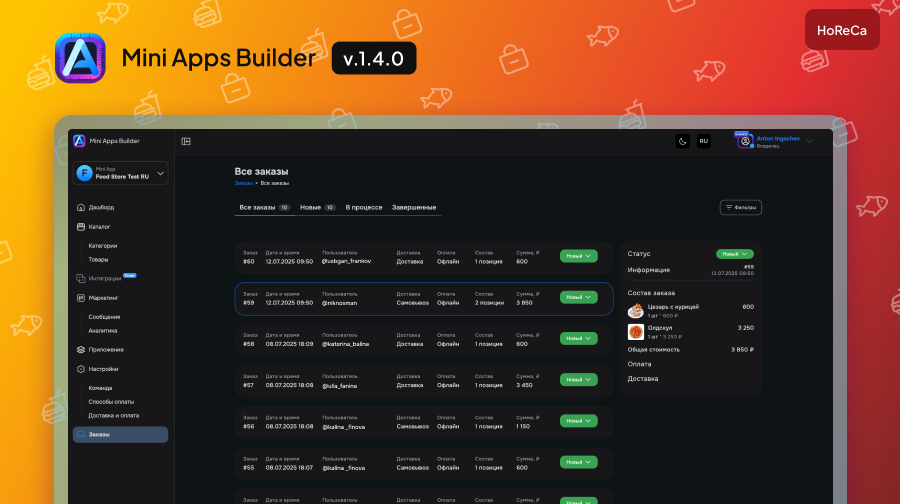Open status dropdown for order #55
Screen dimensions: 900x504
[579, 462]
